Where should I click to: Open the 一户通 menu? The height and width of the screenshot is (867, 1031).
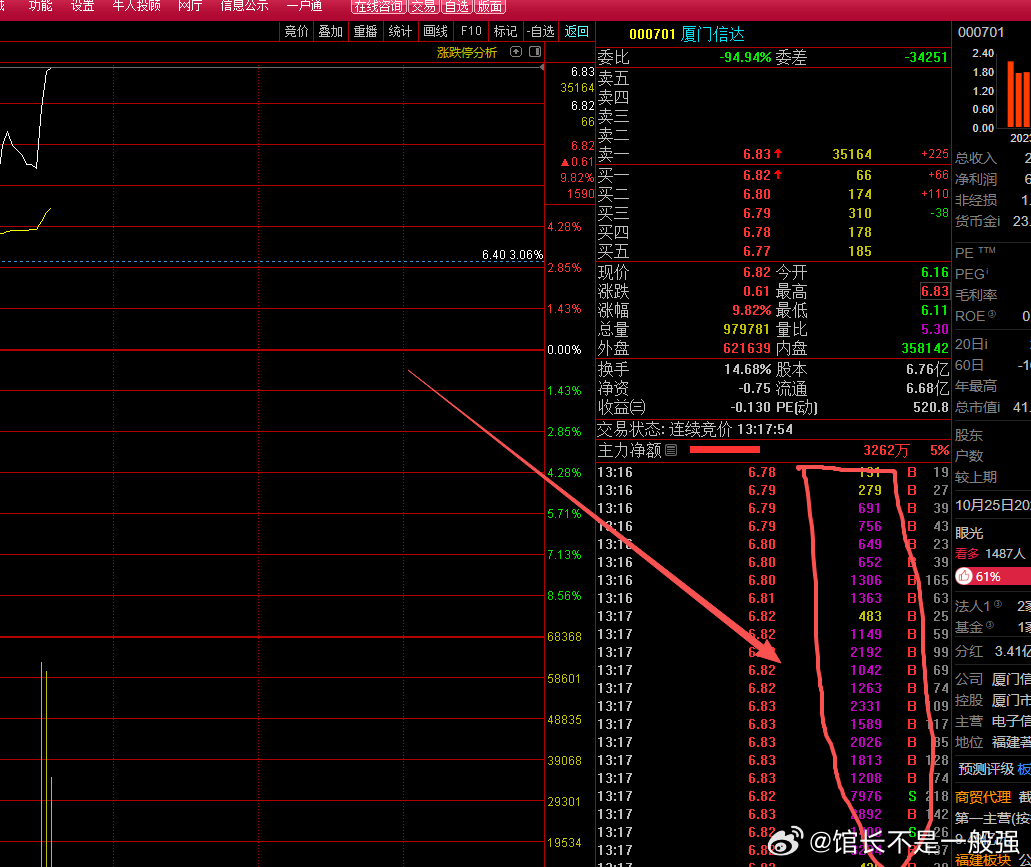[x=304, y=6]
